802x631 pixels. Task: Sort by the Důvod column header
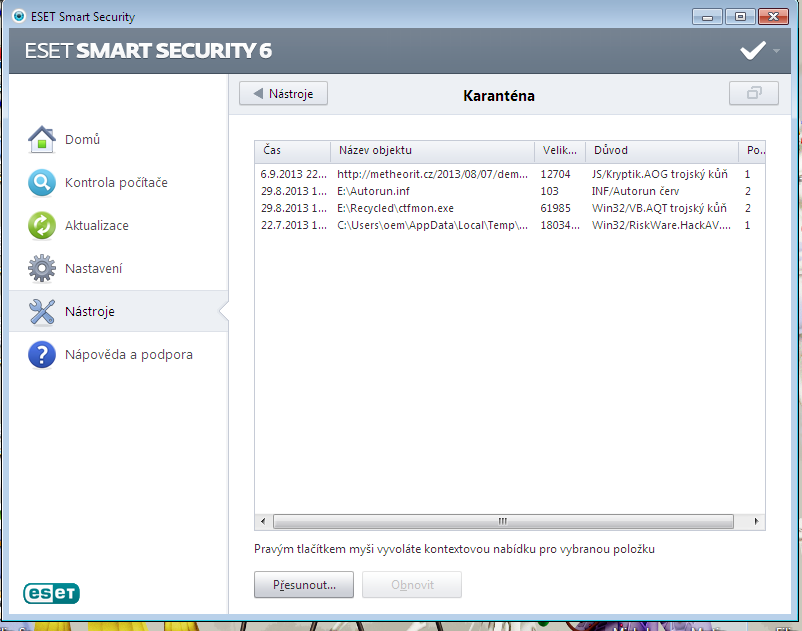coord(662,150)
